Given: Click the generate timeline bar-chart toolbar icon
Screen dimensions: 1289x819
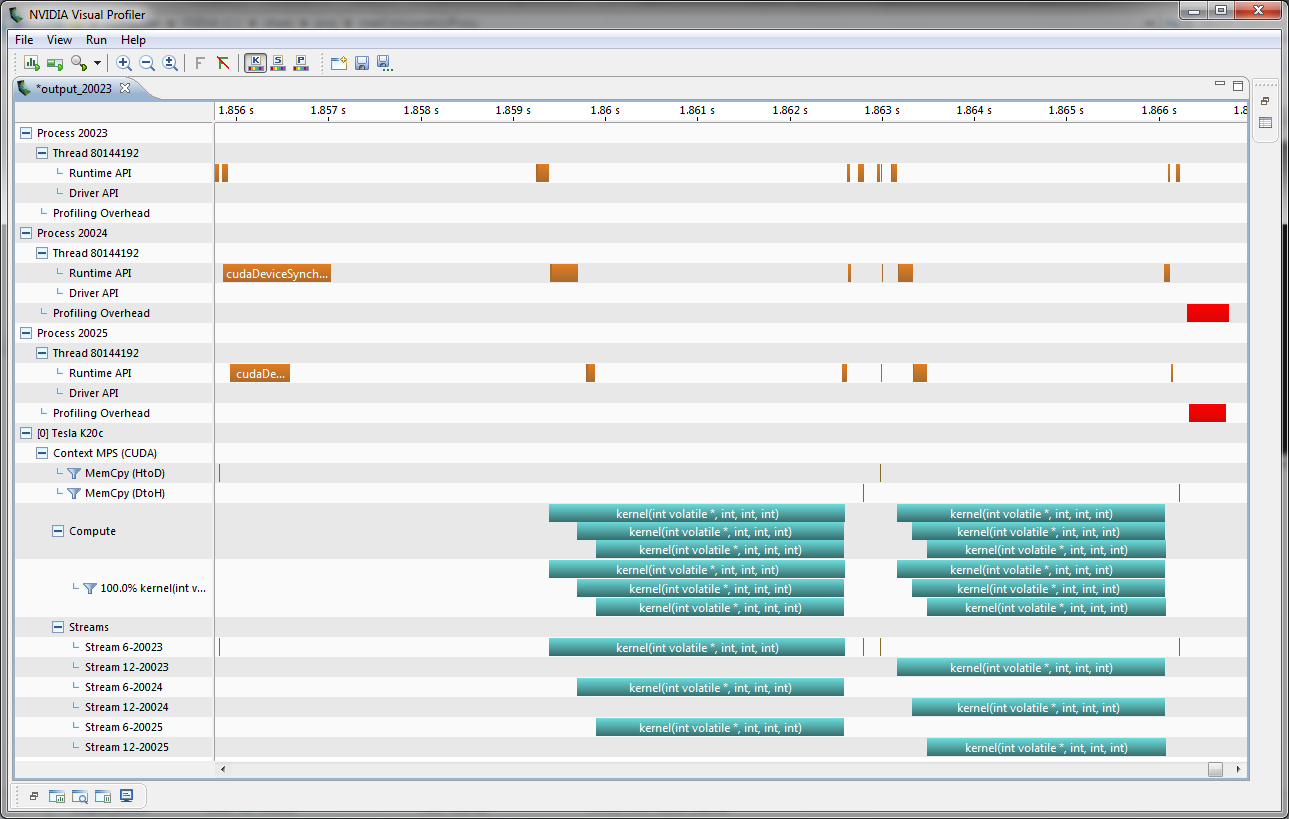Looking at the screenshot, I should (32, 63).
